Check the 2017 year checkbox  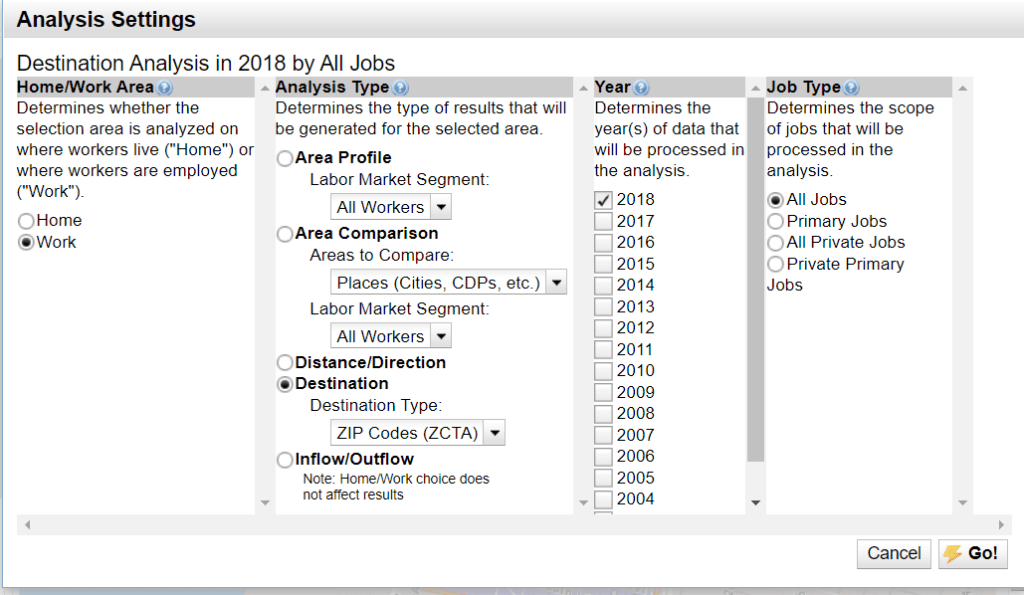604,221
